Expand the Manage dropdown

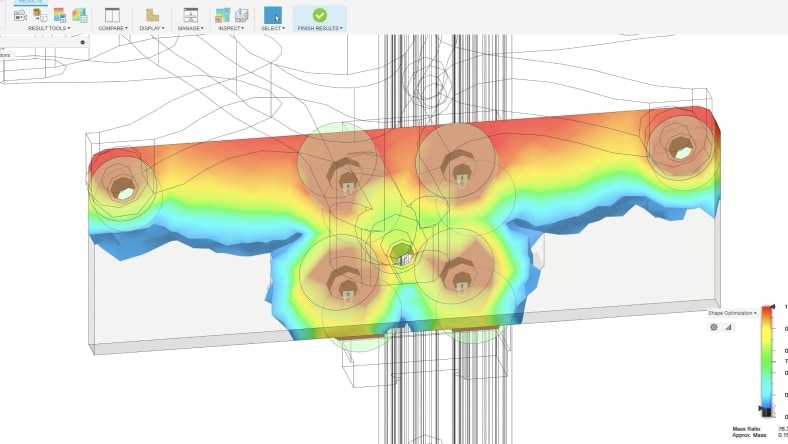pyautogui.click(x=190, y=28)
